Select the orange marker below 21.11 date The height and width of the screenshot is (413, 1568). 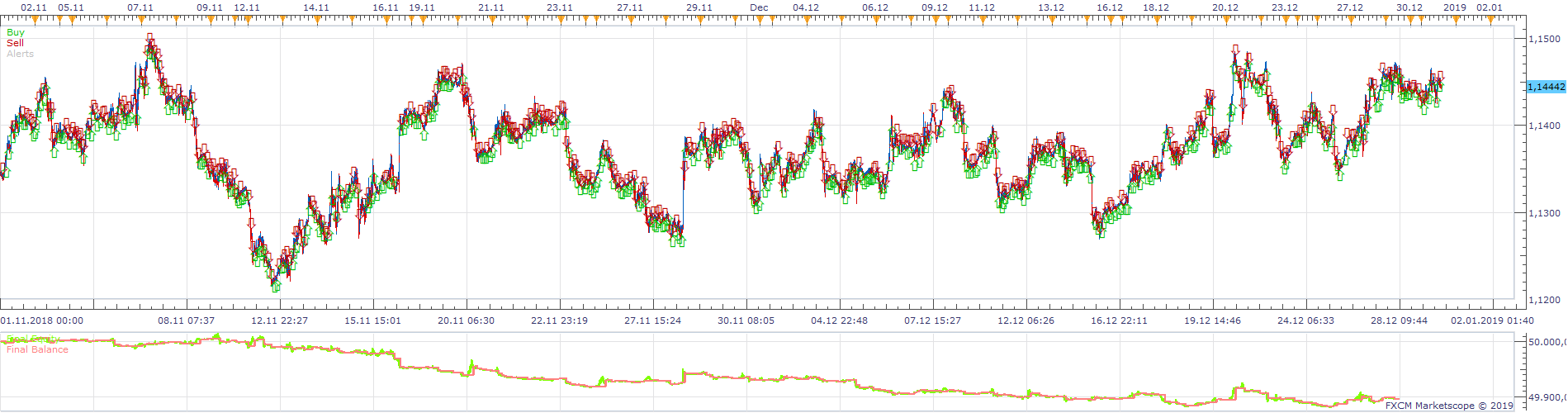click(x=491, y=19)
